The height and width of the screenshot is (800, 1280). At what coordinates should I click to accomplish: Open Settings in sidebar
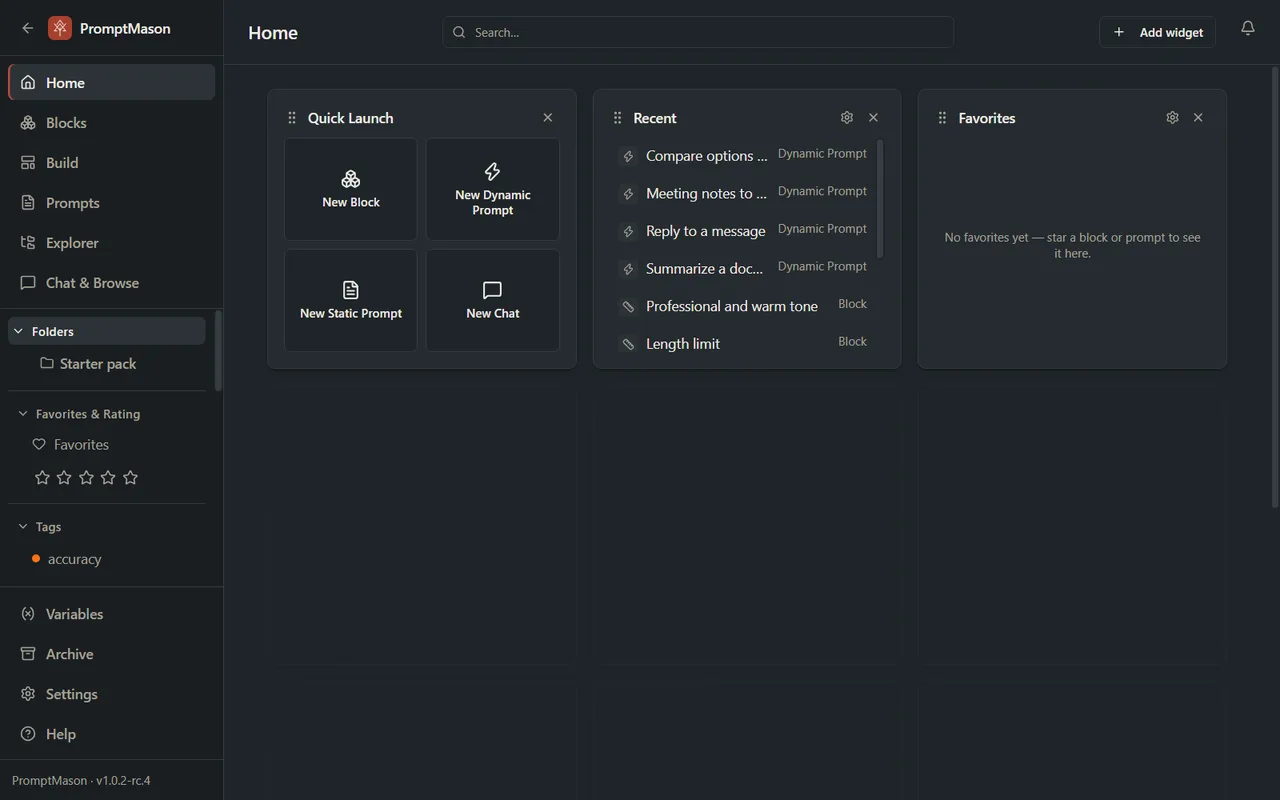point(111,694)
